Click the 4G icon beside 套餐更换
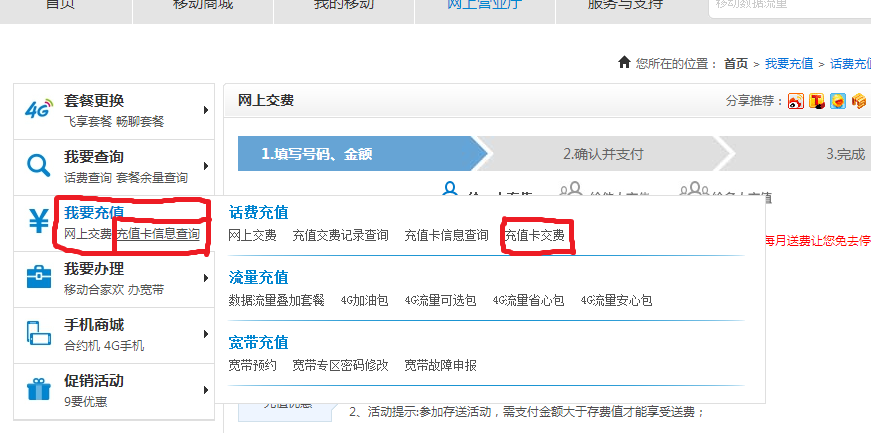 (x=39, y=108)
